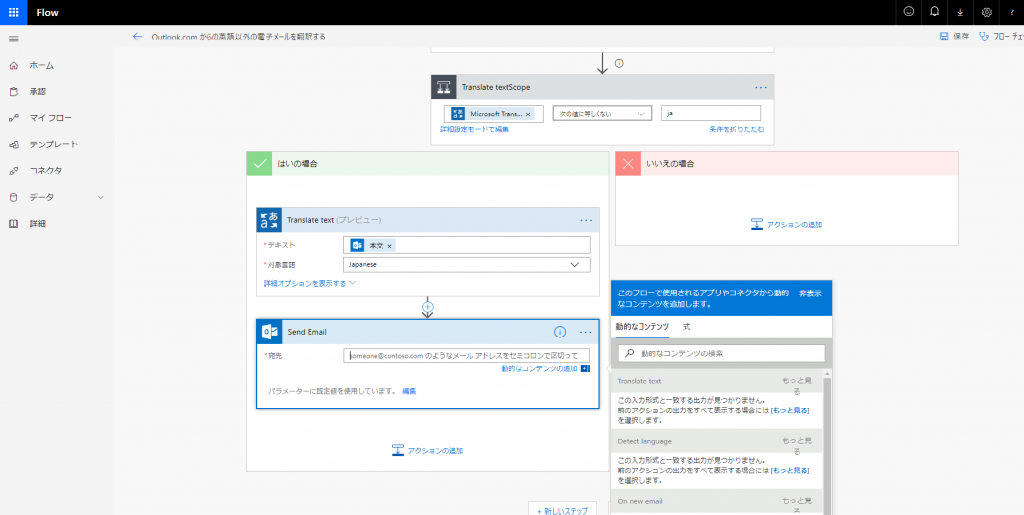Click the Translate text connector icon
1024x515 pixels.
[x=269, y=220]
